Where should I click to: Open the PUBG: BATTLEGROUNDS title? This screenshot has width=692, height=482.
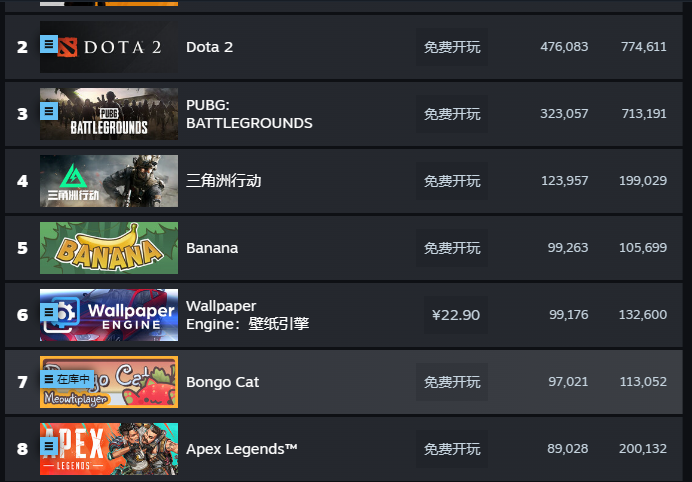point(249,114)
